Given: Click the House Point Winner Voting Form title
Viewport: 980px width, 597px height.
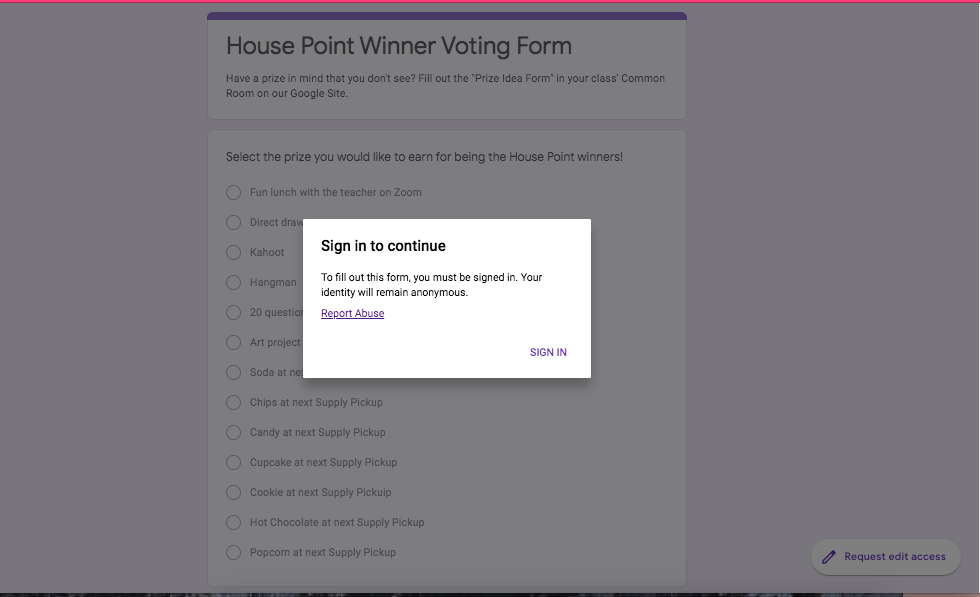Looking at the screenshot, I should coord(399,46).
